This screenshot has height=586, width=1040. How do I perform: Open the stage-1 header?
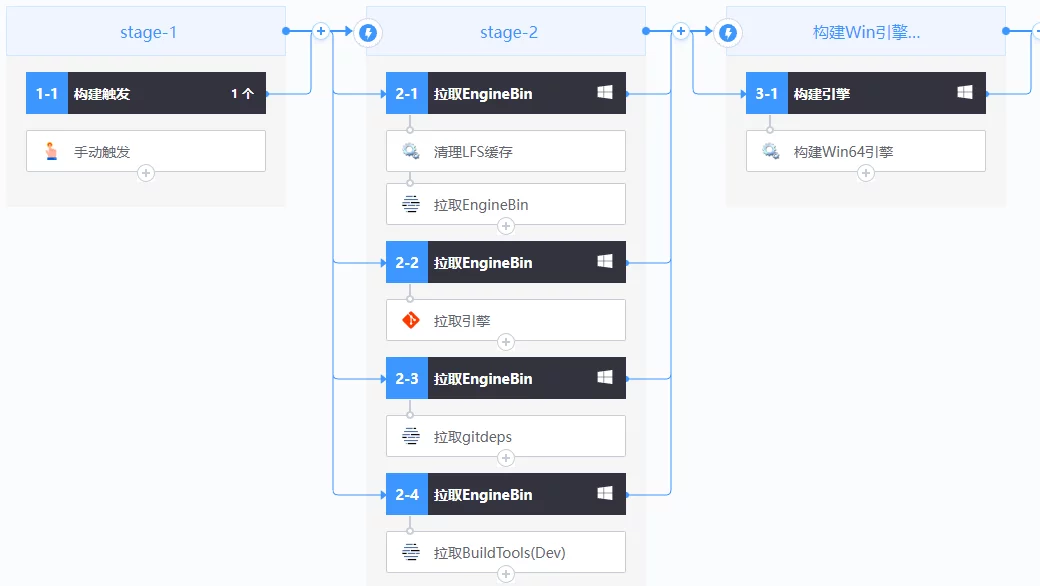click(147, 32)
